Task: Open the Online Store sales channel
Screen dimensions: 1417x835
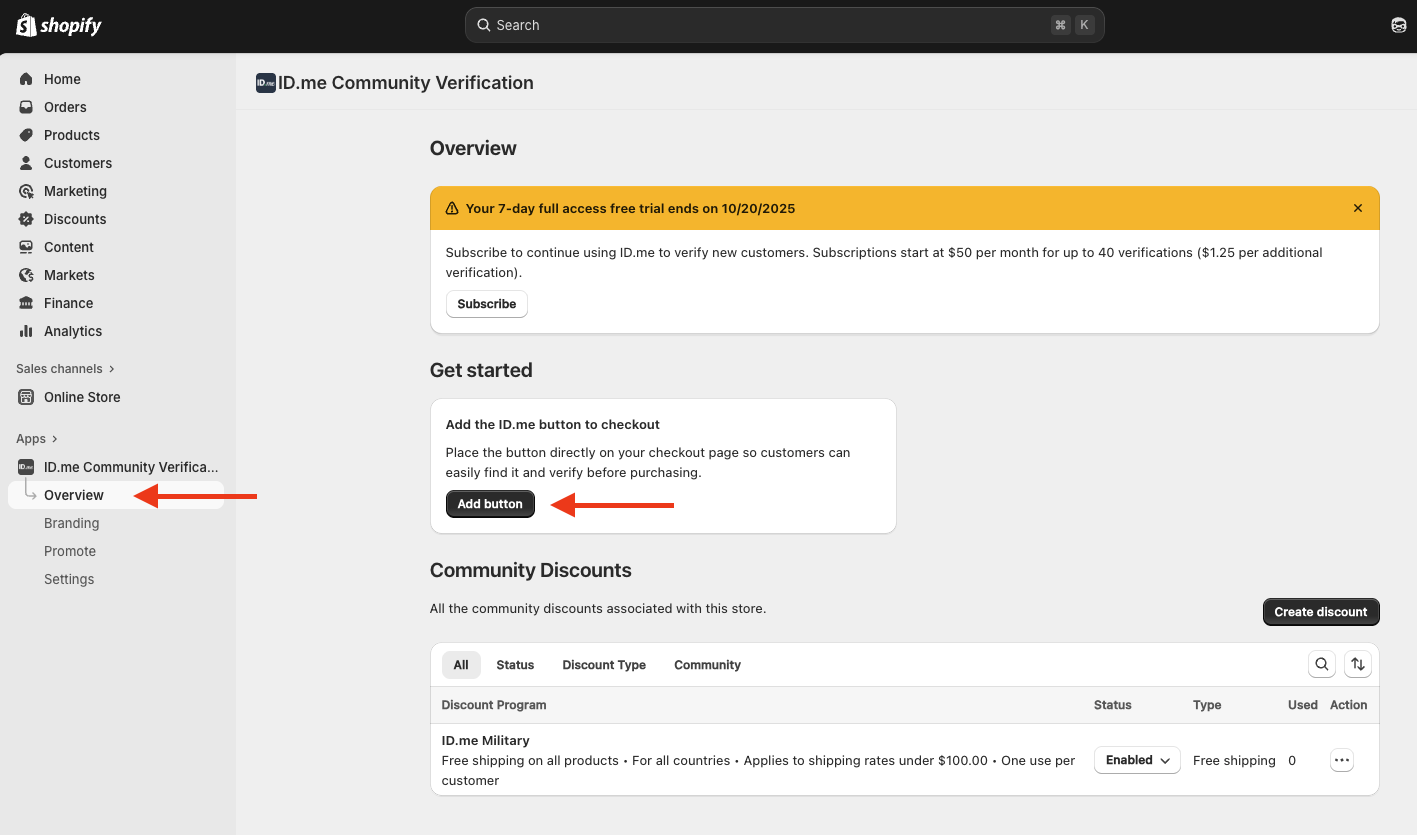Action: pyautogui.click(x=80, y=397)
